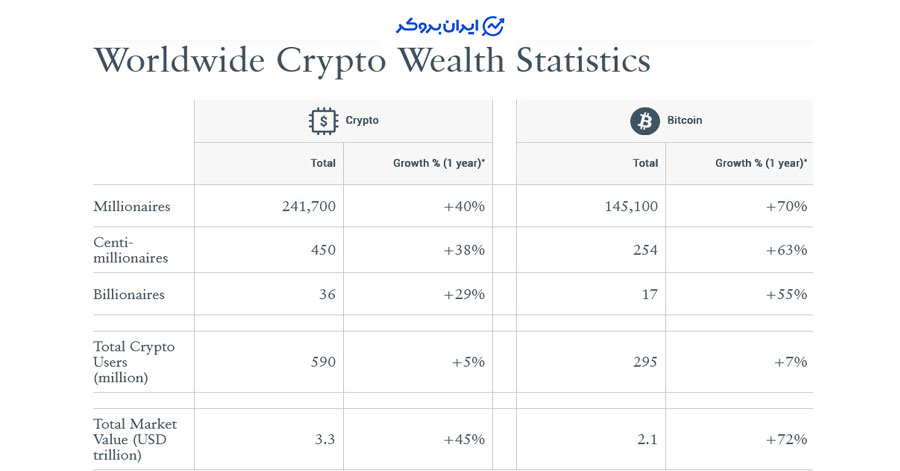The image size is (900, 471).
Task: Click the Total Crypto Users row label
Action: click(134, 362)
